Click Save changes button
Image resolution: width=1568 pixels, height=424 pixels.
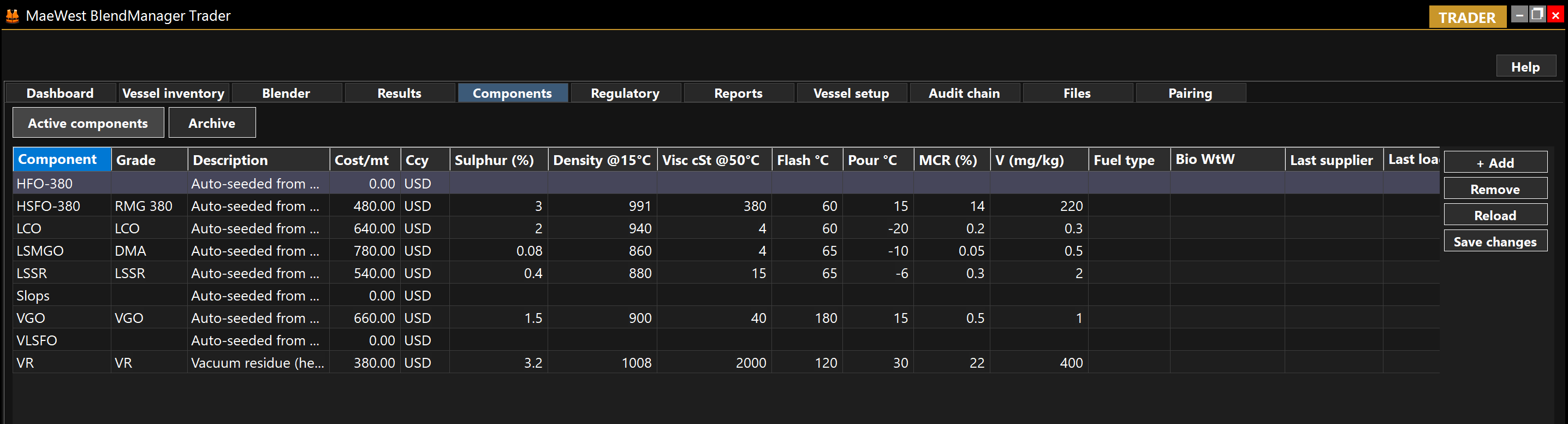(x=1495, y=242)
